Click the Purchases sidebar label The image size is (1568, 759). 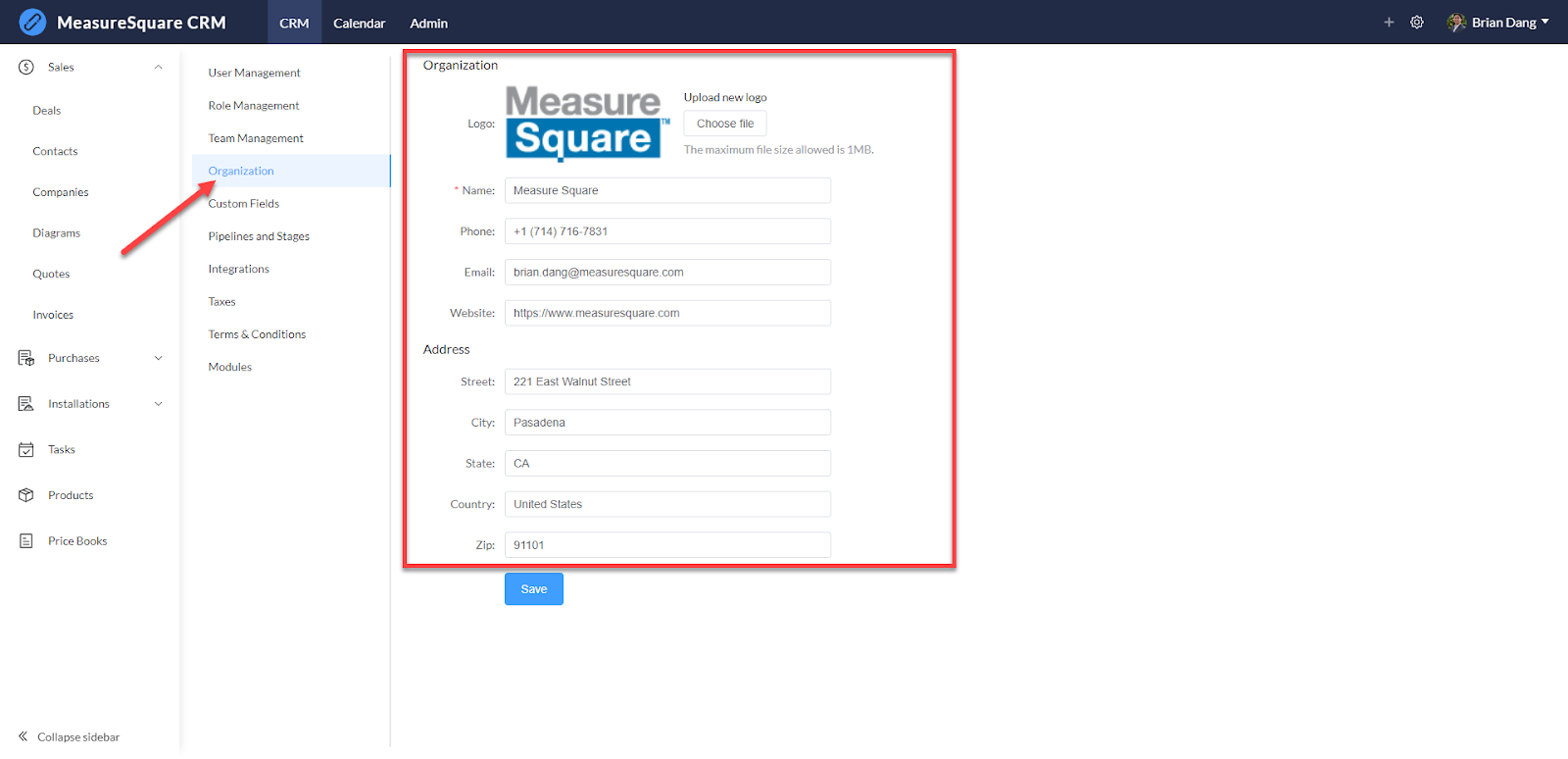pos(73,358)
